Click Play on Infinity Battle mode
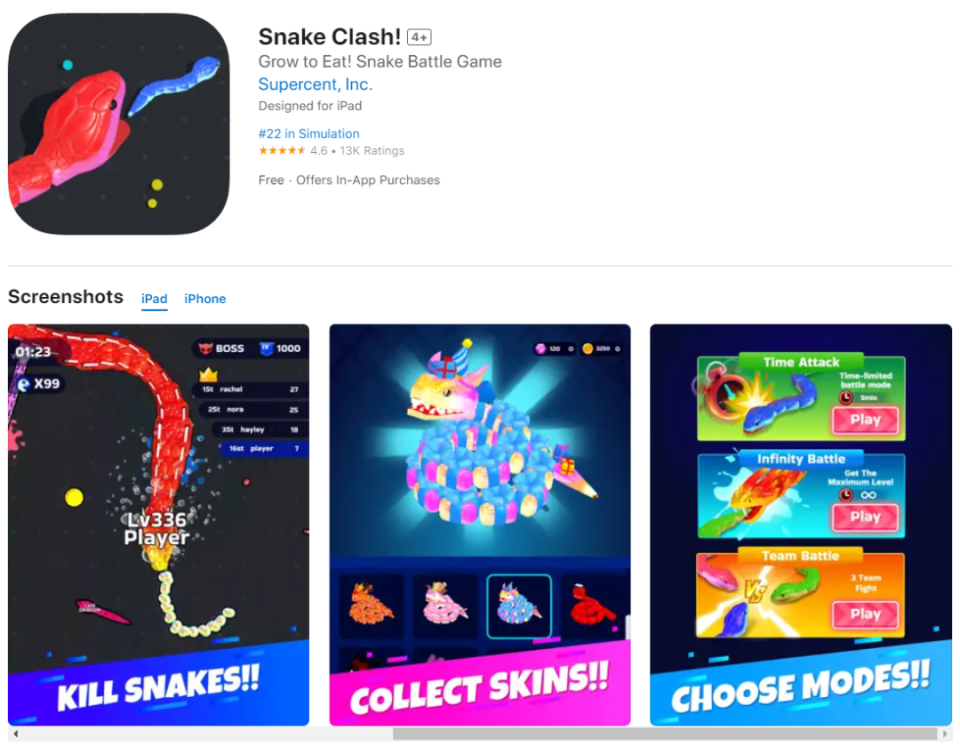The width and height of the screenshot is (960, 753). [x=865, y=517]
